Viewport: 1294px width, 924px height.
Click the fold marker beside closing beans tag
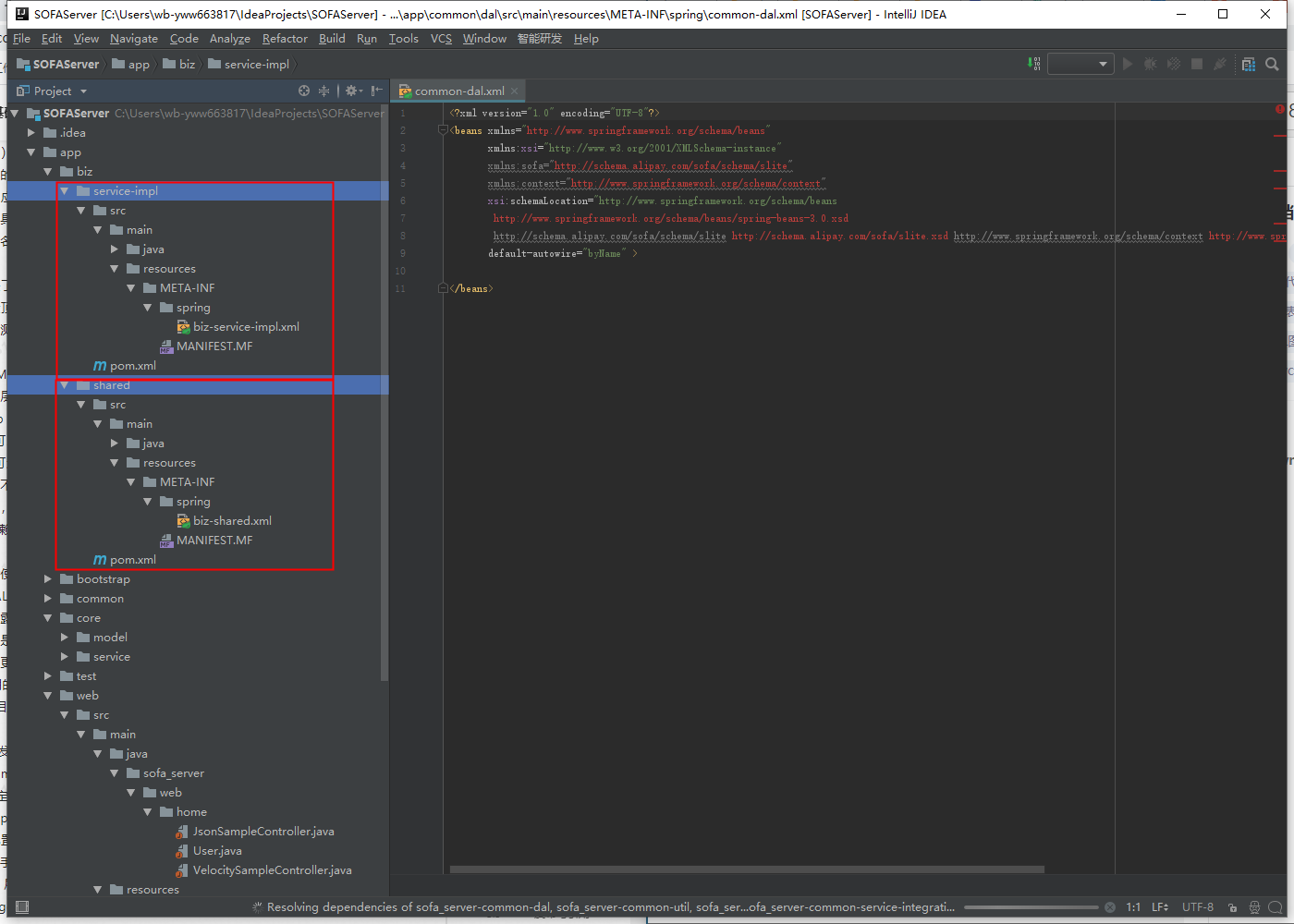(x=443, y=288)
